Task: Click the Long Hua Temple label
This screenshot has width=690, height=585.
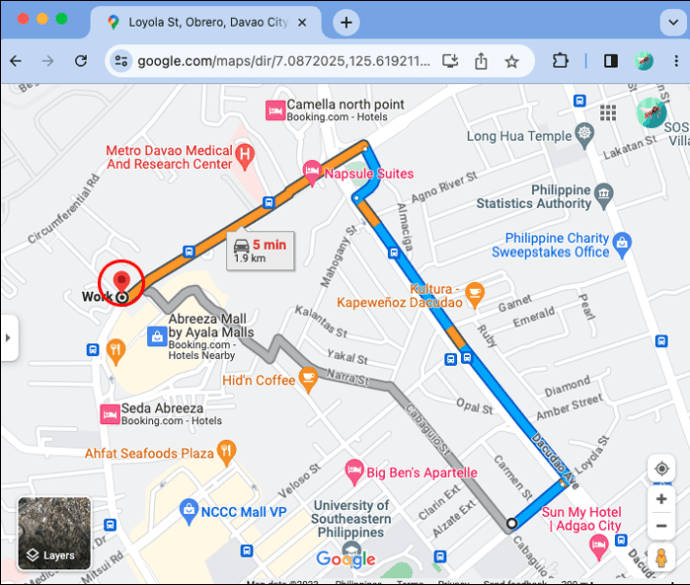Action: pos(519,136)
